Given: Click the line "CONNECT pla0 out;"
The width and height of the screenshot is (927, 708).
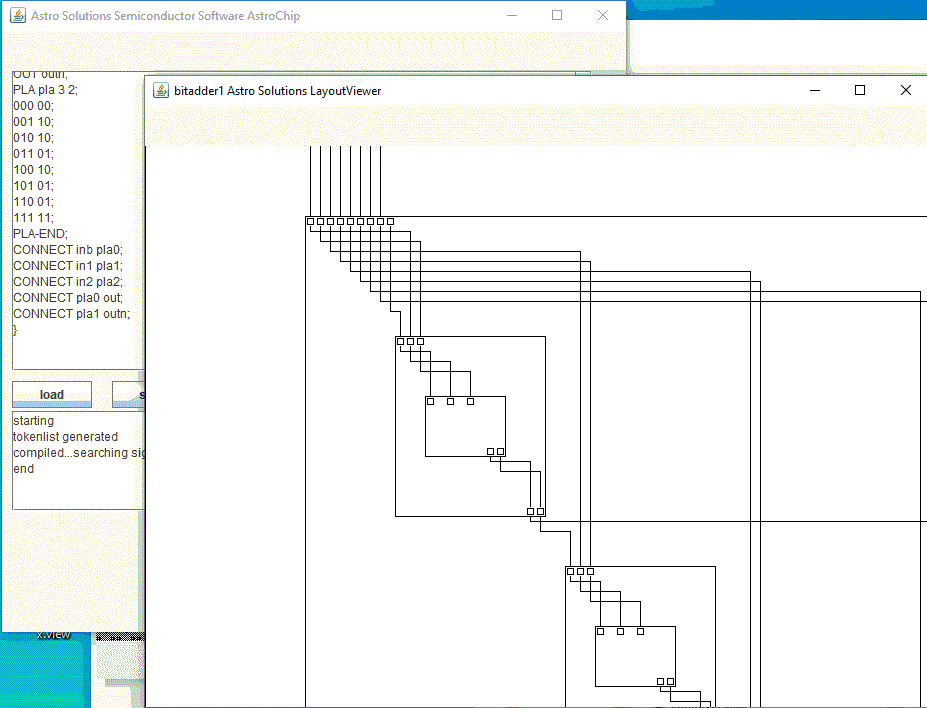Looking at the screenshot, I should pyautogui.click(x=68, y=297).
